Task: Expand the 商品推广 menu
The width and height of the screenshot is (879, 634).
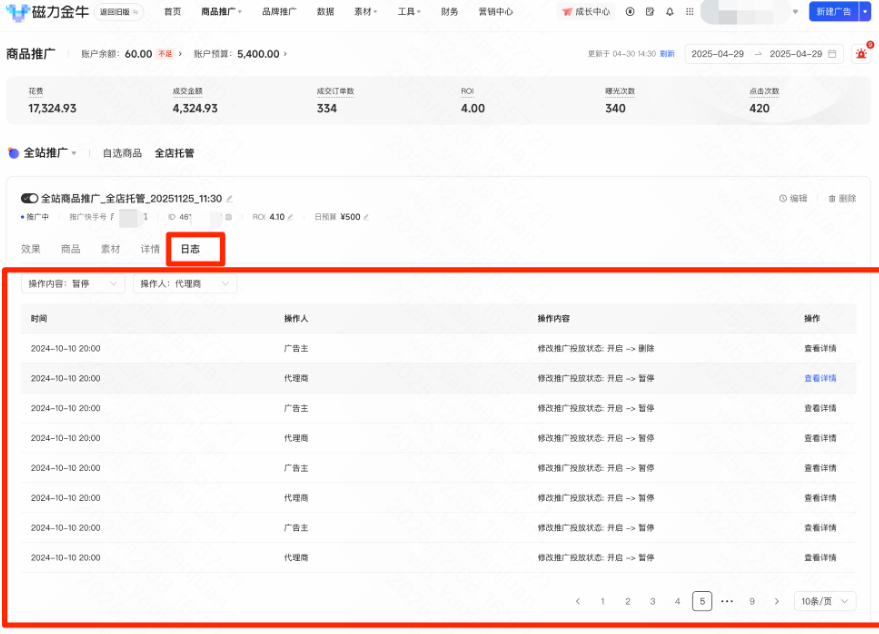Action: 221,12
